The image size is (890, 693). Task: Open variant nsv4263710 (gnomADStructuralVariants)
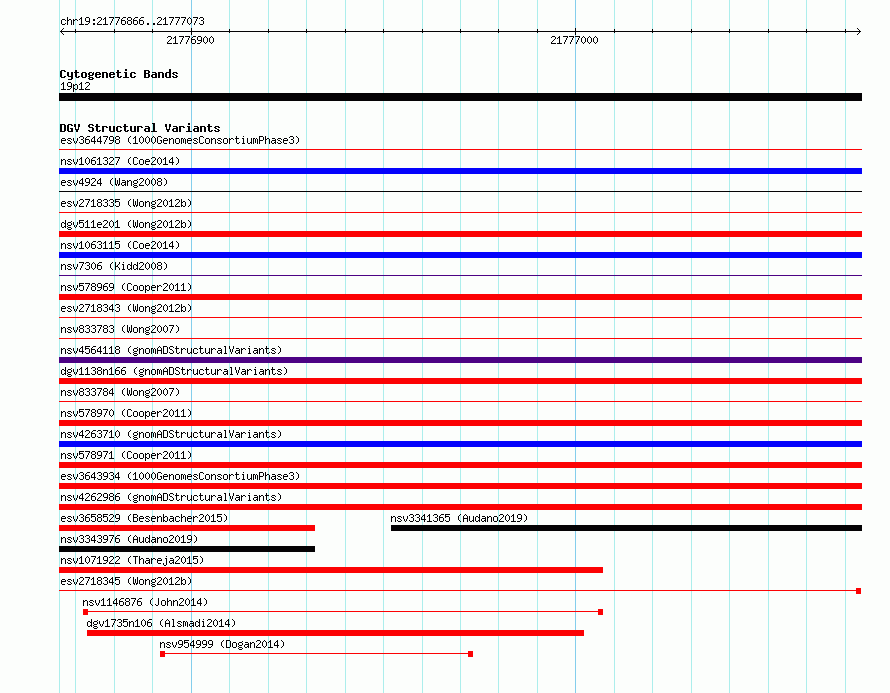coord(171,434)
